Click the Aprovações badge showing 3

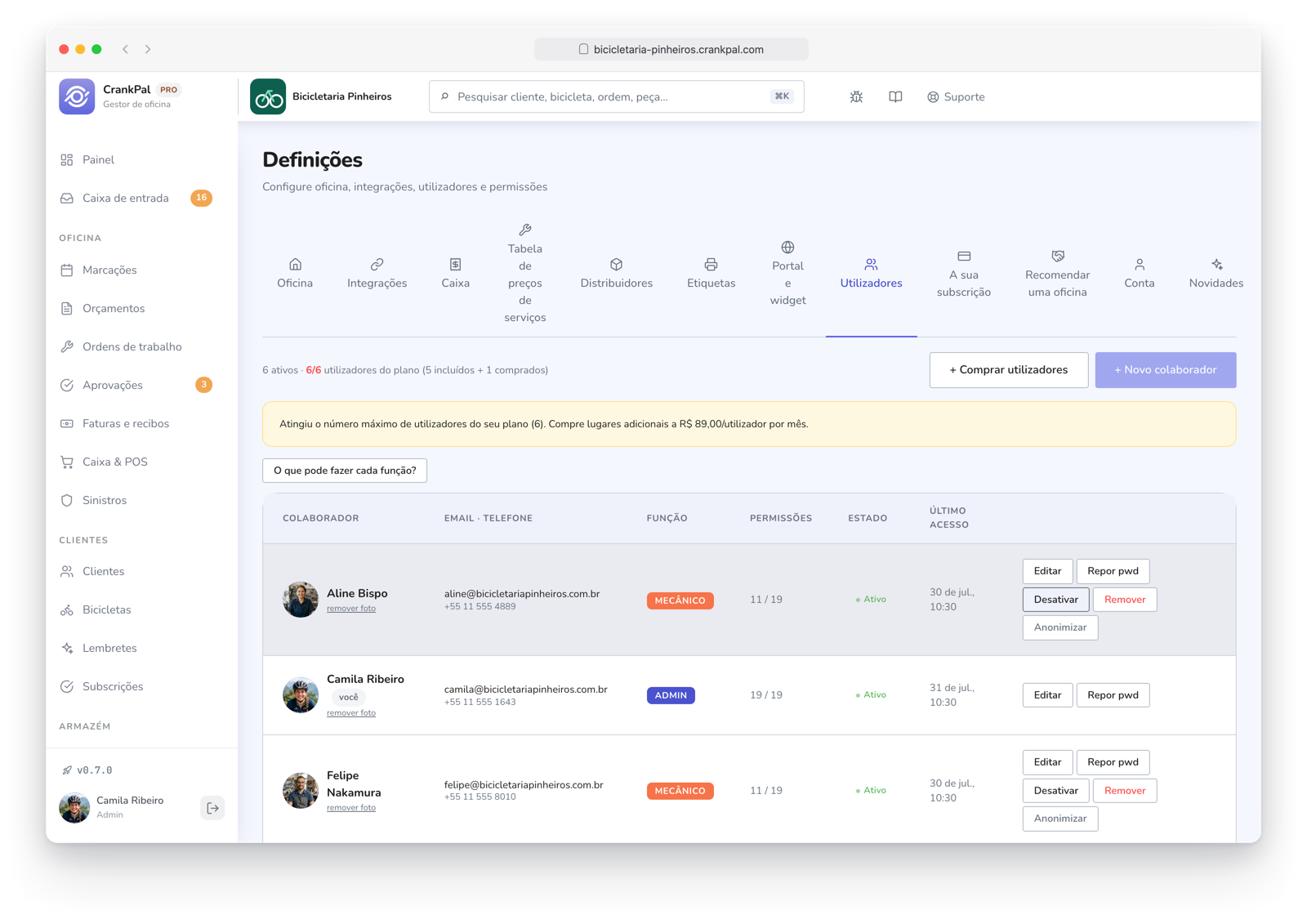point(203,385)
